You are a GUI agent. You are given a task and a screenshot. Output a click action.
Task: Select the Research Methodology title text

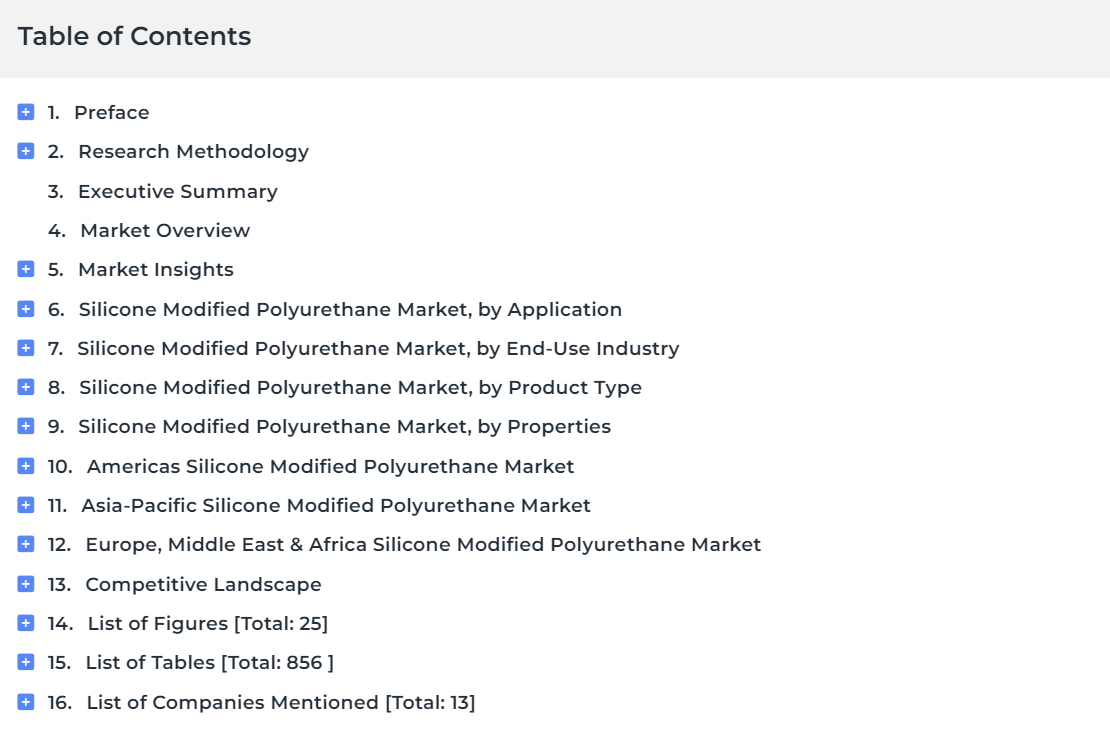point(193,152)
